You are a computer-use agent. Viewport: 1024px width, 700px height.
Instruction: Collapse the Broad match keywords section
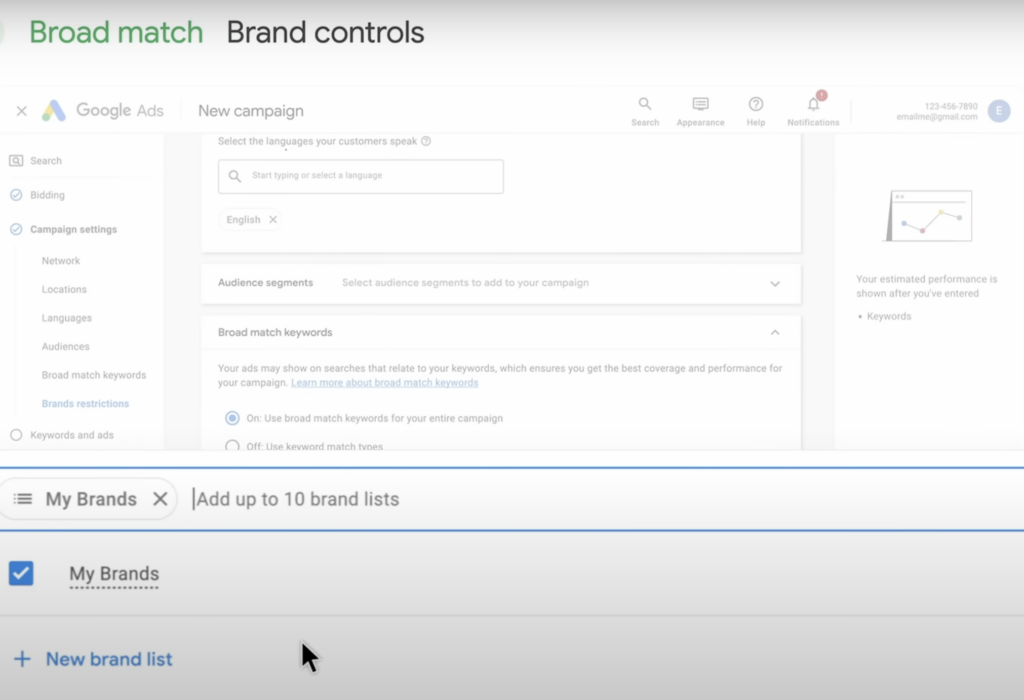tap(775, 332)
